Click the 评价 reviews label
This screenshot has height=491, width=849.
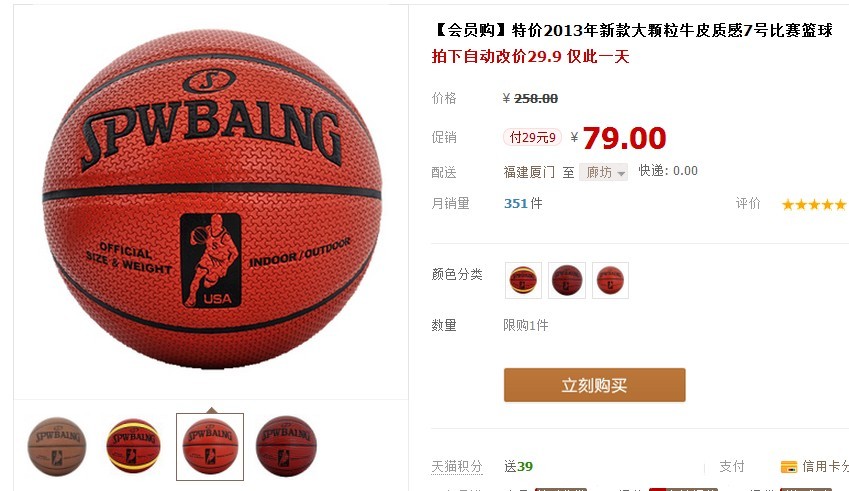(748, 204)
